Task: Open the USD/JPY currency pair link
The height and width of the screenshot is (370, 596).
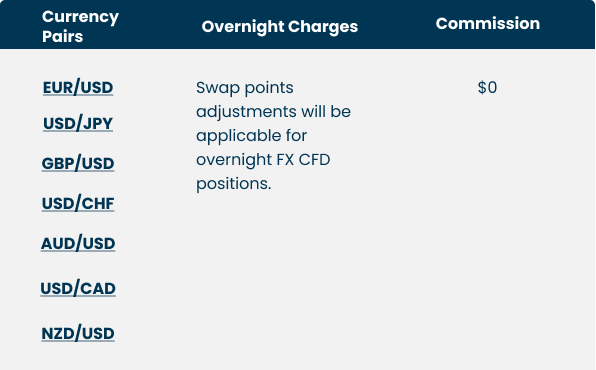Action: point(78,124)
